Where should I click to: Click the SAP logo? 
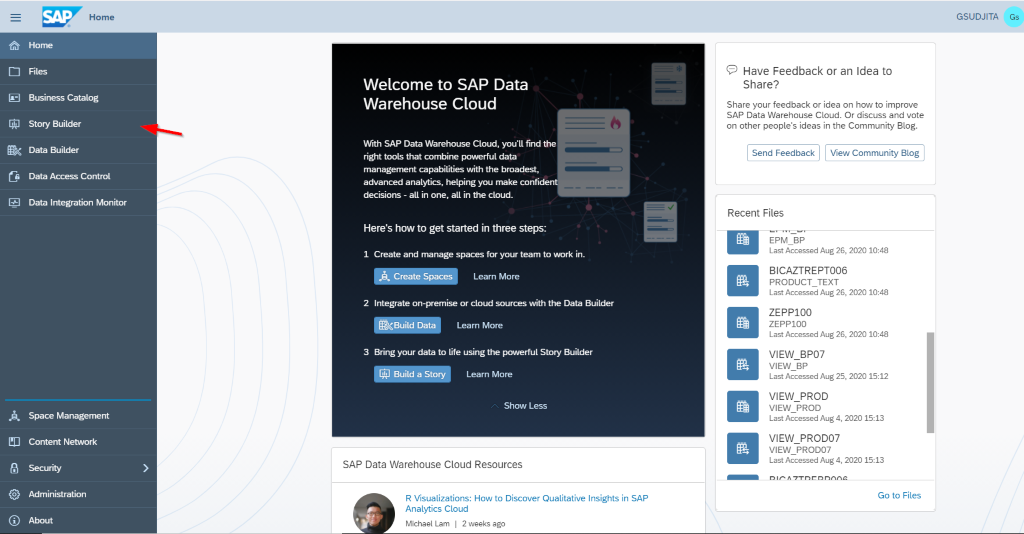(61, 16)
